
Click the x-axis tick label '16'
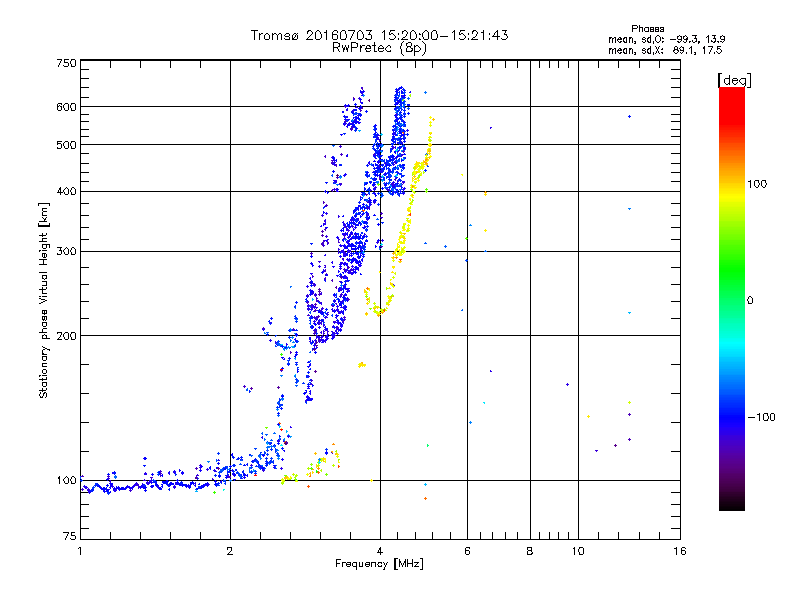[680, 551]
